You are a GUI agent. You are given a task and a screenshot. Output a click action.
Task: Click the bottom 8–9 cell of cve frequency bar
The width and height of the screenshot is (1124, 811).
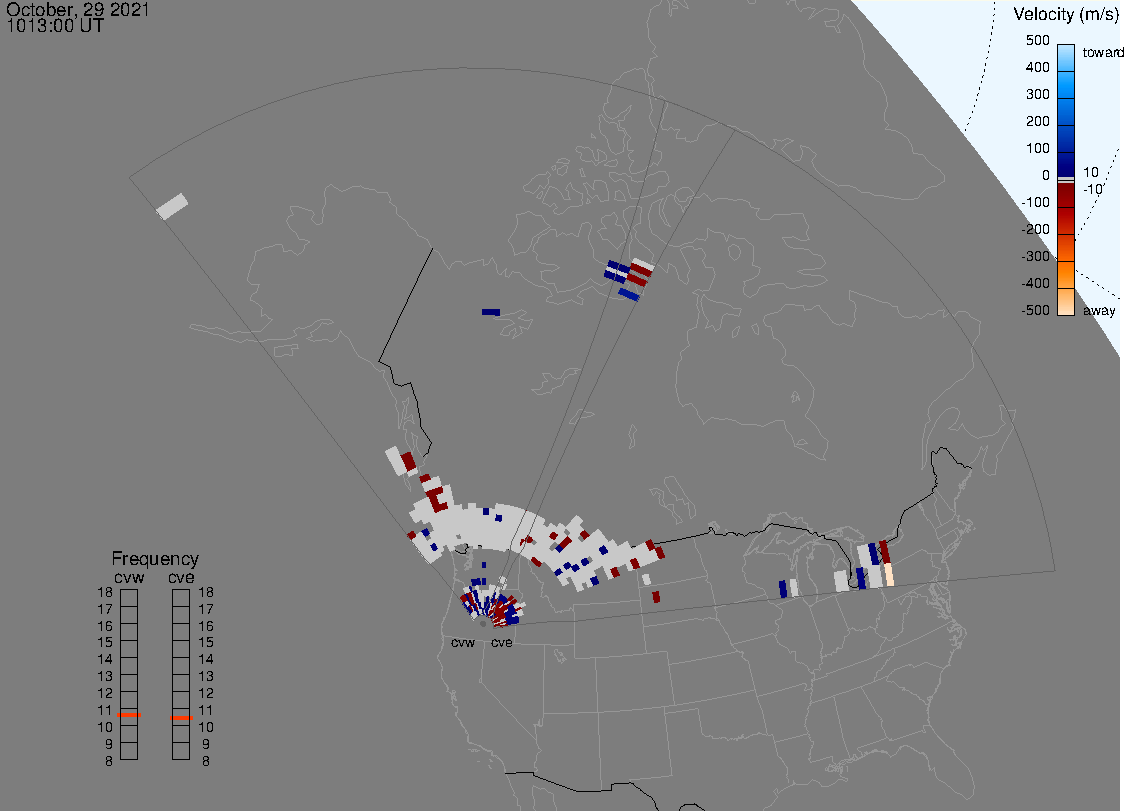point(181,751)
